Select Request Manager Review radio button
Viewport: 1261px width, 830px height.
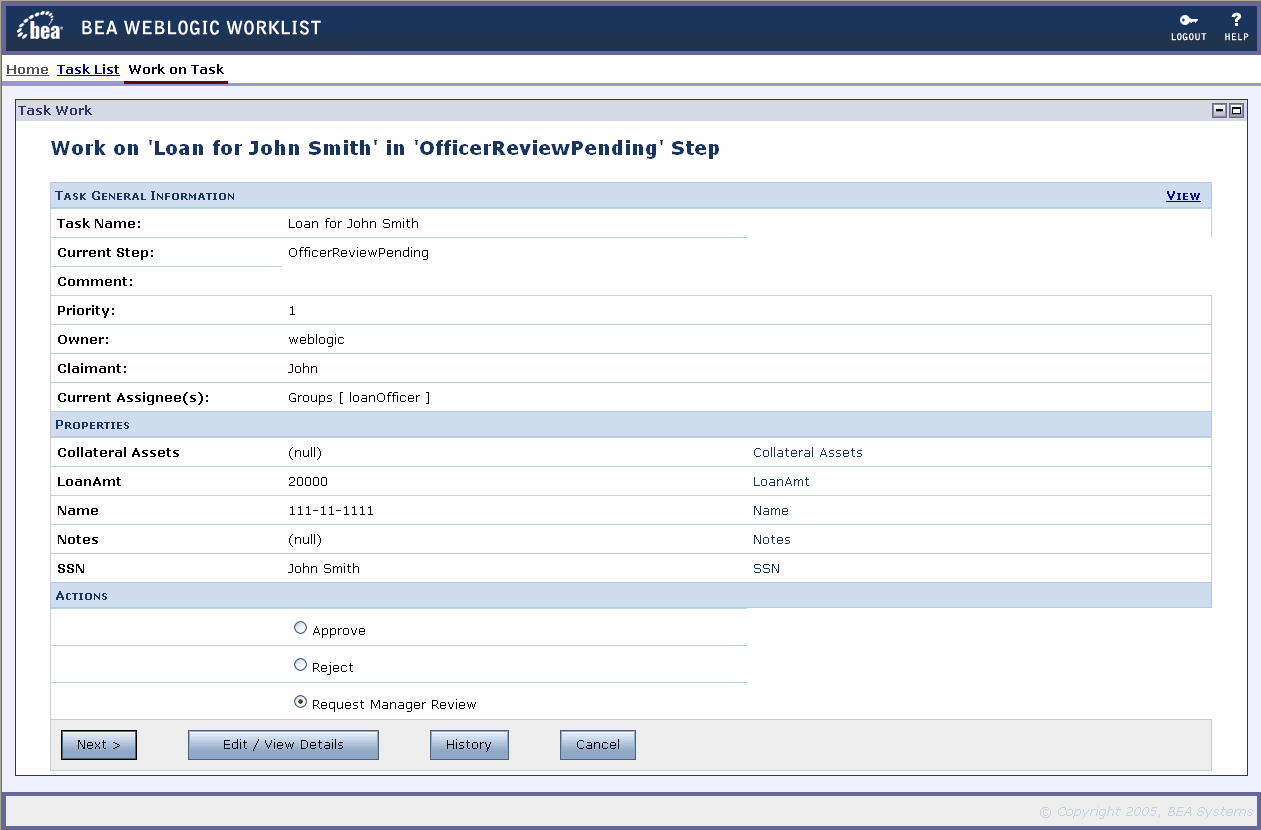tap(300, 702)
